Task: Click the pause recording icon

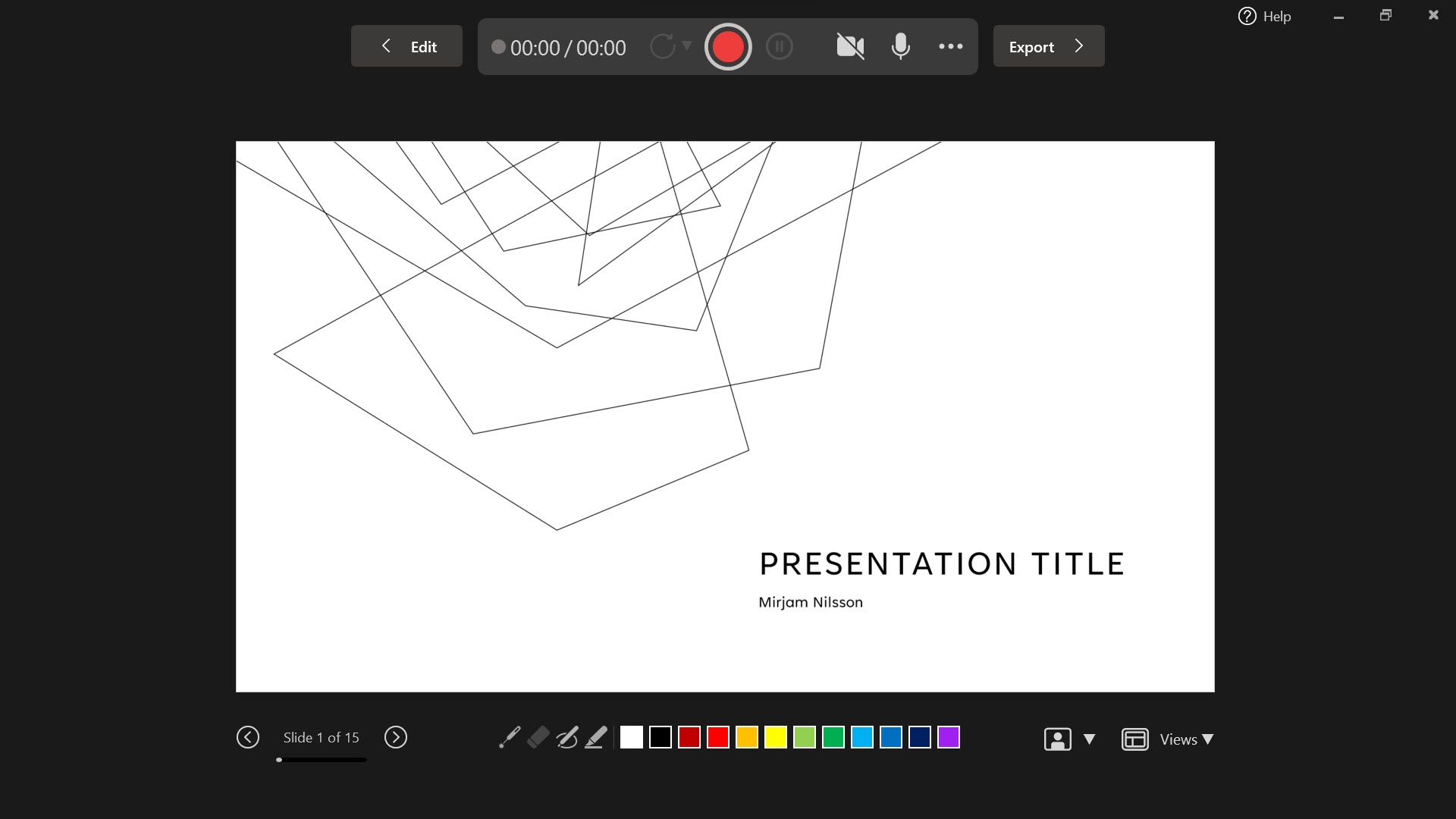Action: tap(780, 46)
